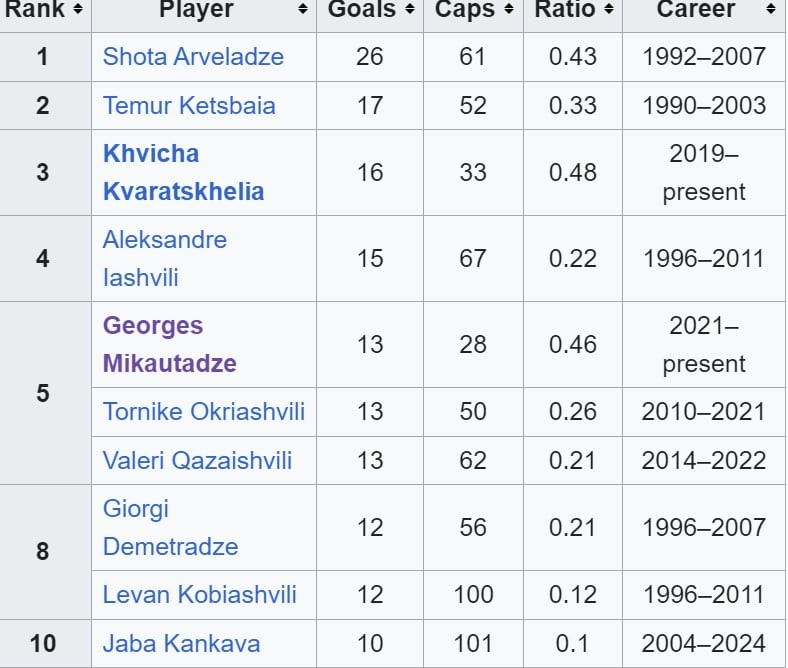
Task: Open Temur Ketsbaia link
Action: coord(189,105)
